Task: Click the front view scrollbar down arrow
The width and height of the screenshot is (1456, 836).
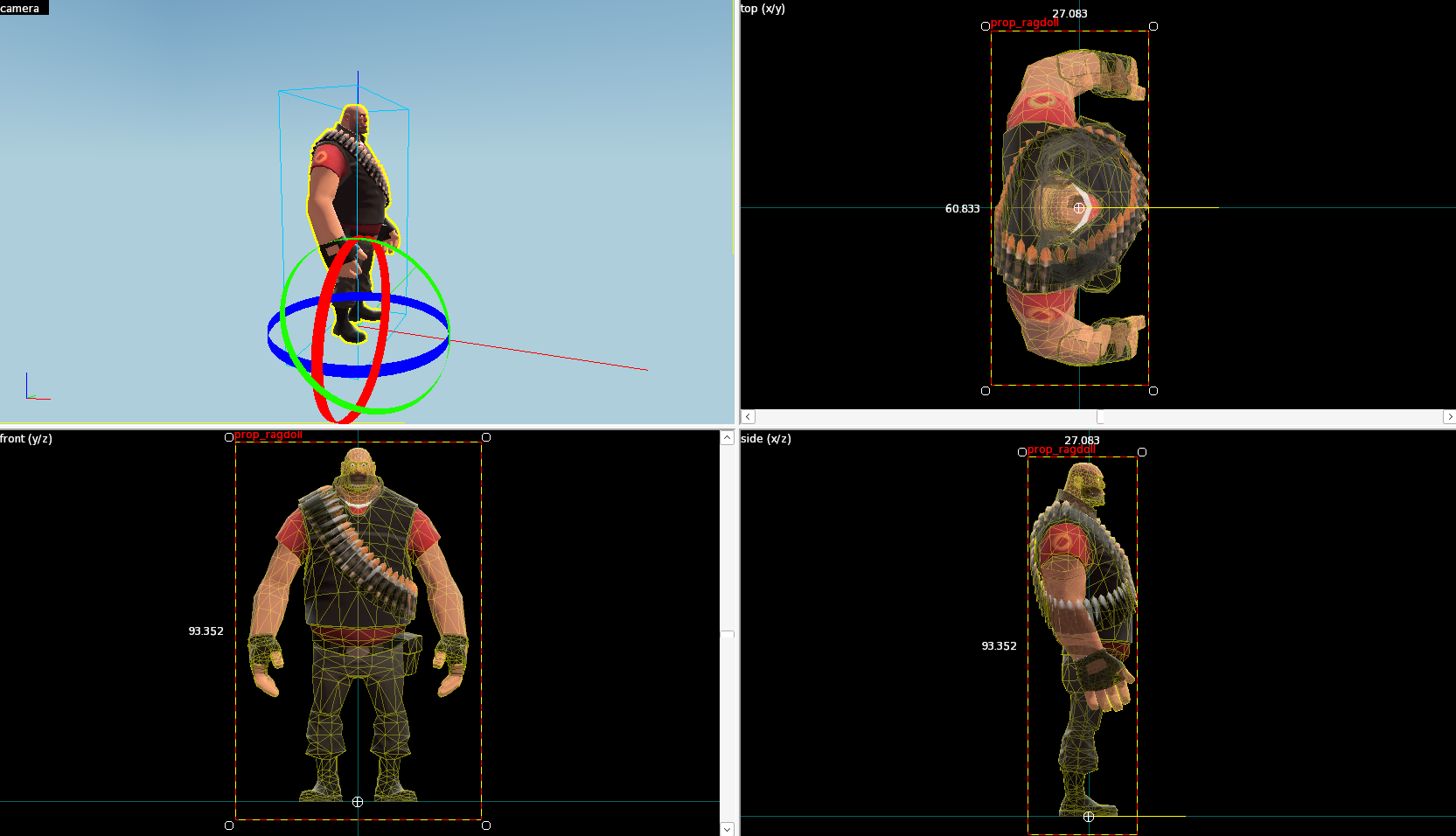Action: 727,828
